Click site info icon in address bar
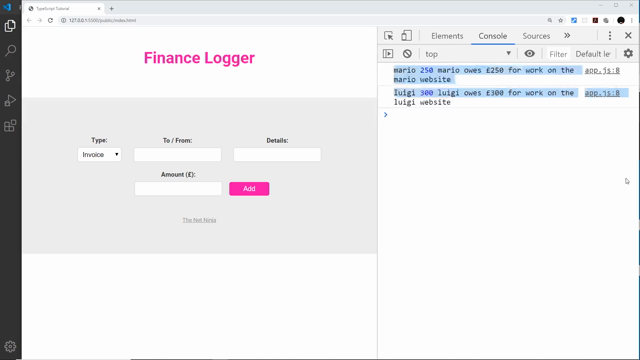Viewport: 640px width, 360px height. click(x=64, y=20)
